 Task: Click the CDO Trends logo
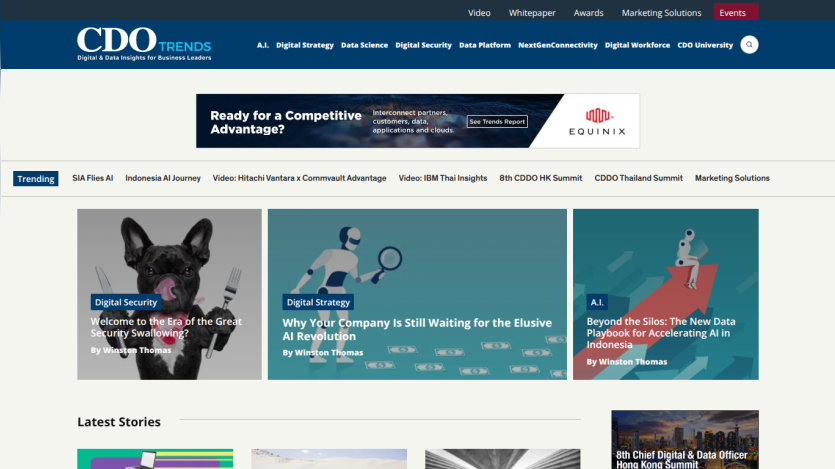(x=144, y=44)
